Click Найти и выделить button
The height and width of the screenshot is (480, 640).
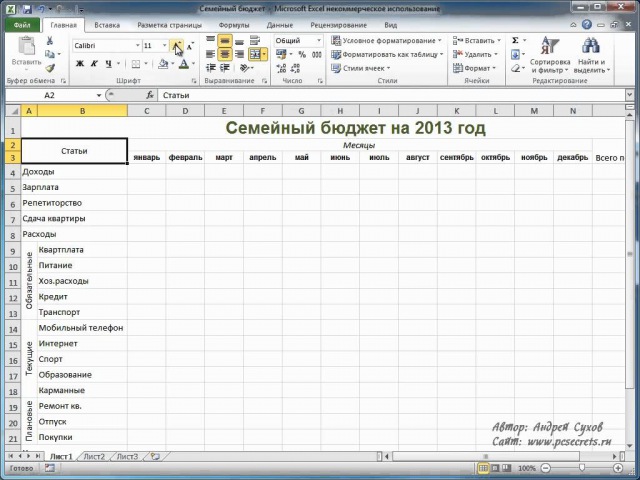[591, 54]
